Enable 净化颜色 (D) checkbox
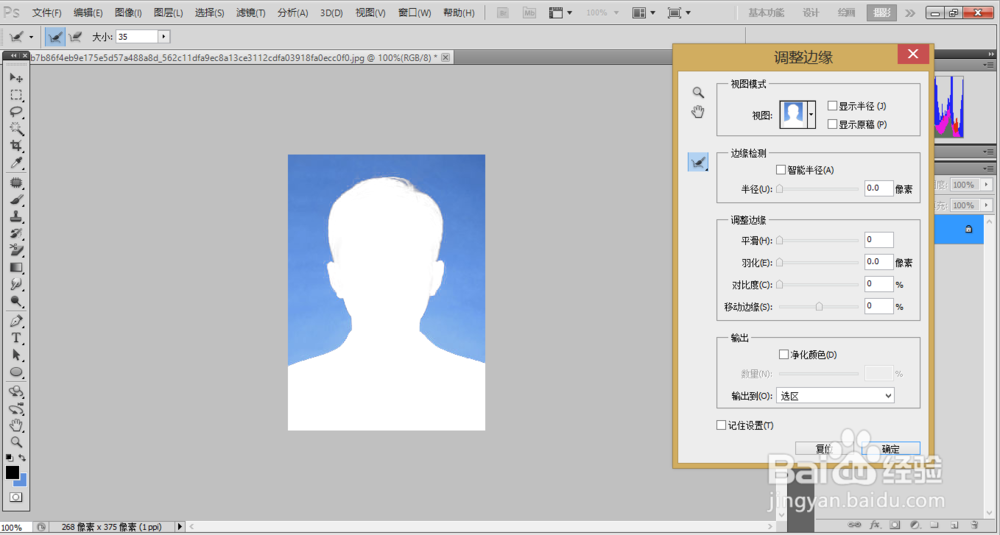Screen dimensions: 1000x535 (x=784, y=354)
